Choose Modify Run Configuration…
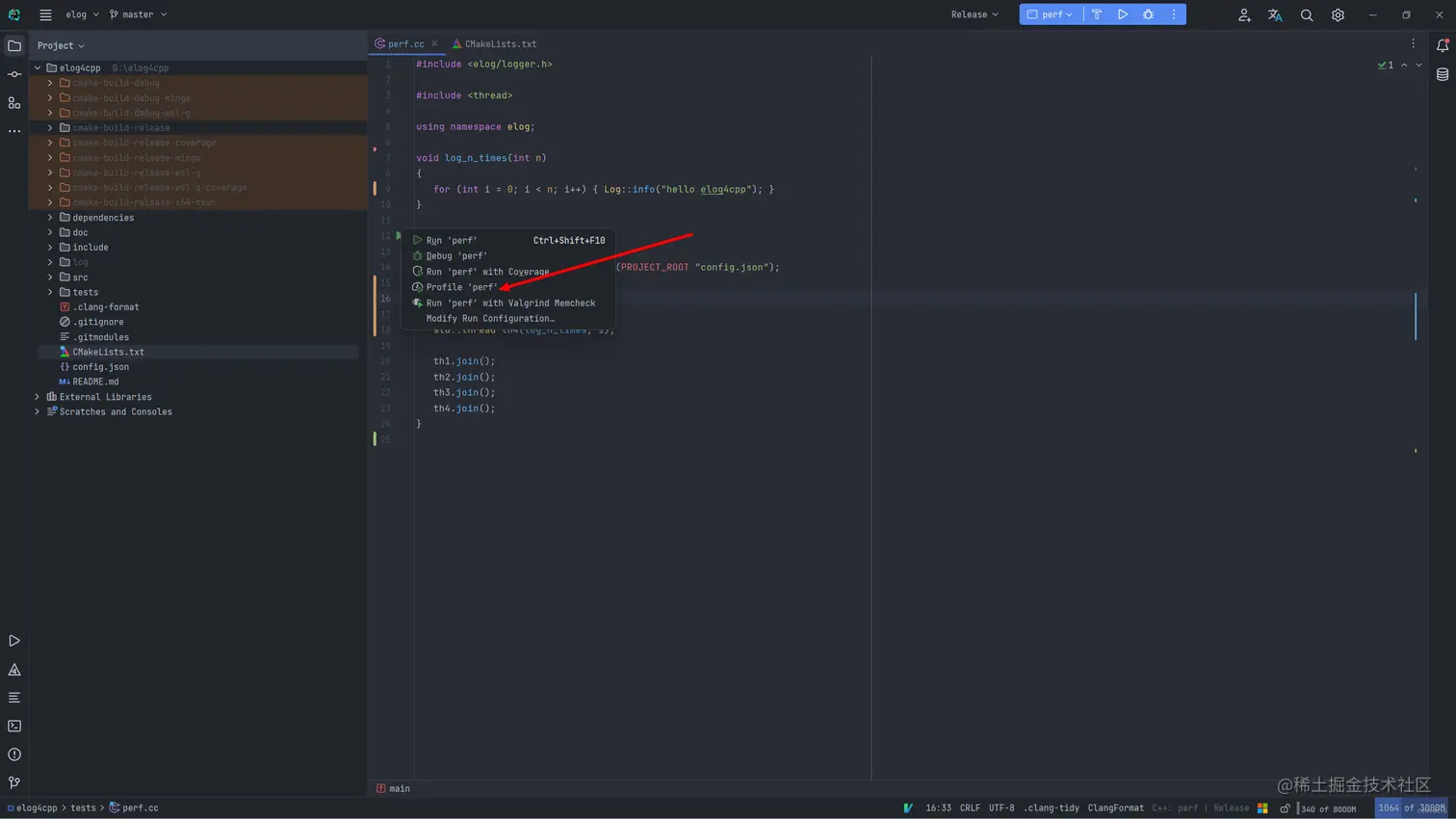The image size is (1456, 819). (x=508, y=319)
